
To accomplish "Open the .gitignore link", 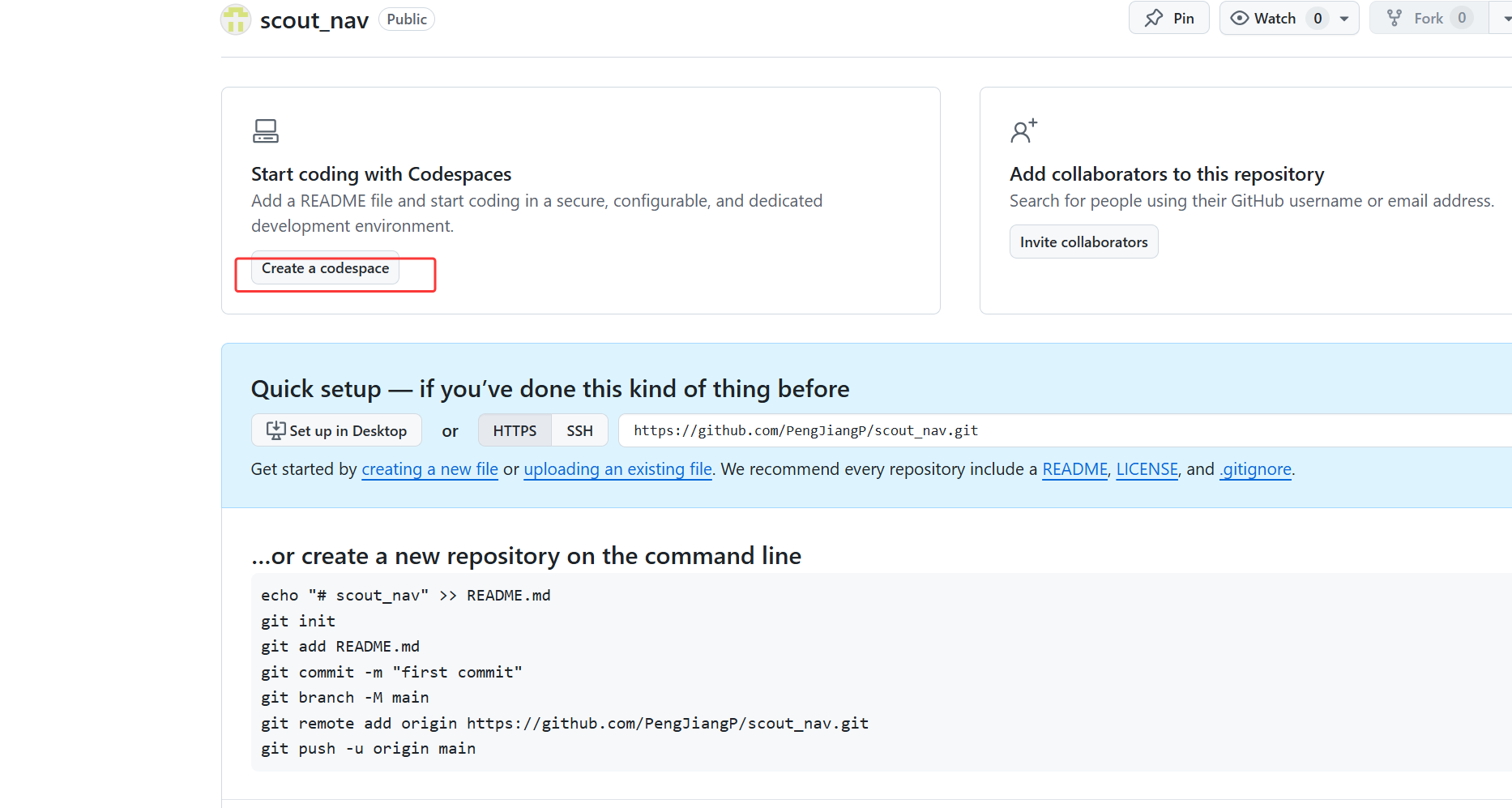I will pos(1255,469).
